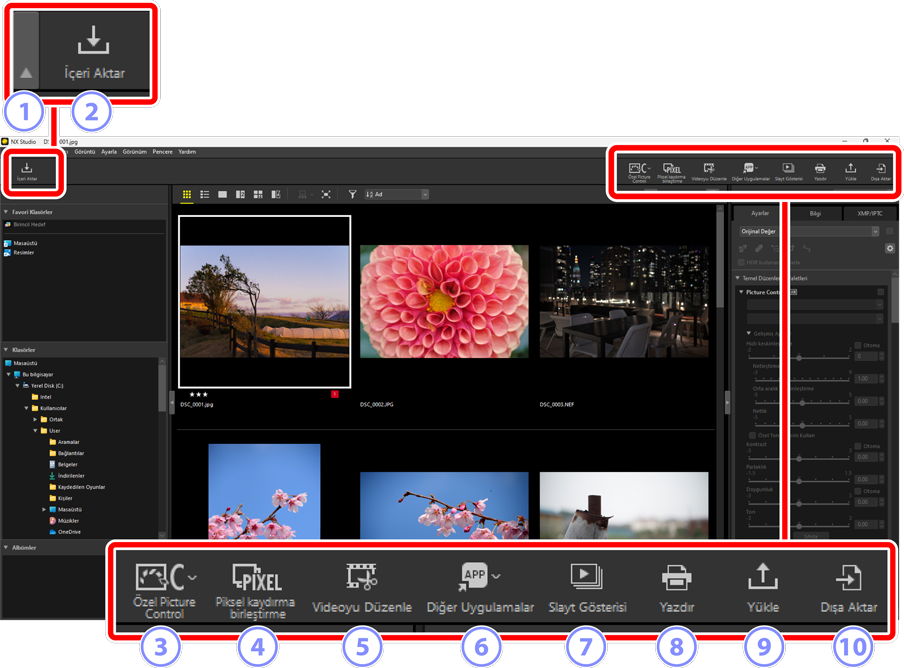Select the thumbnail grid view icon
Image resolution: width=904 pixels, height=668 pixels.
(x=187, y=195)
